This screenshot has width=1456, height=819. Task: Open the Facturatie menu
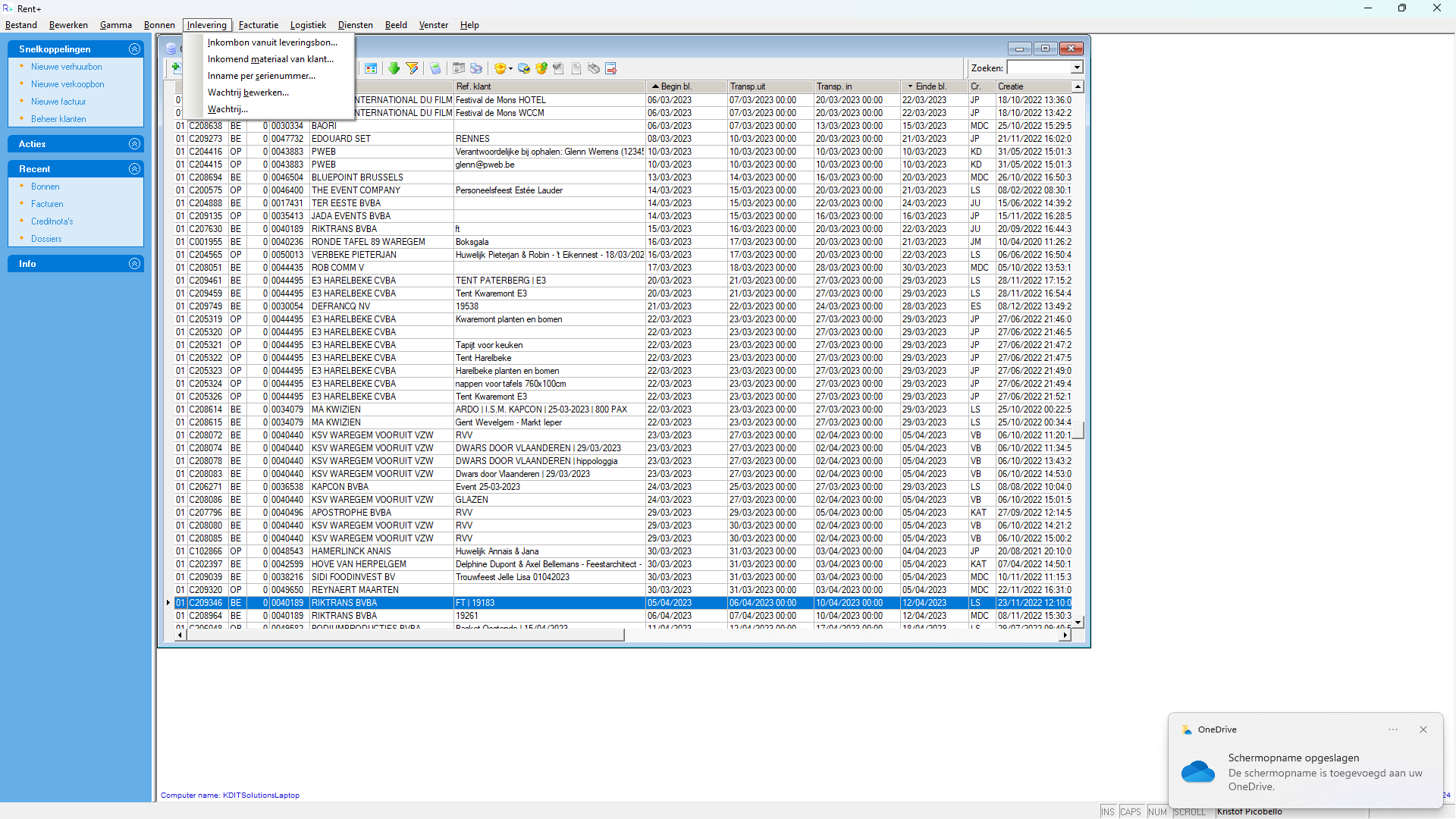point(258,25)
